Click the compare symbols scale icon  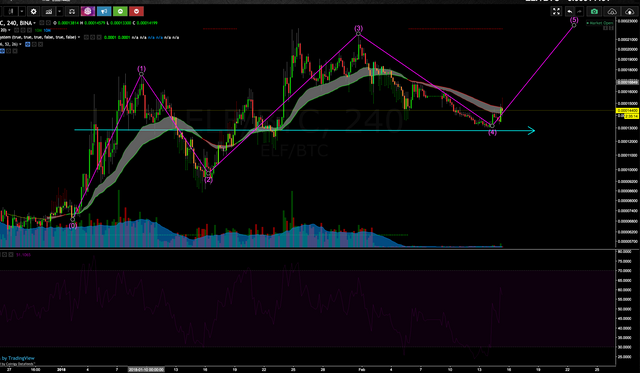coord(72,11)
